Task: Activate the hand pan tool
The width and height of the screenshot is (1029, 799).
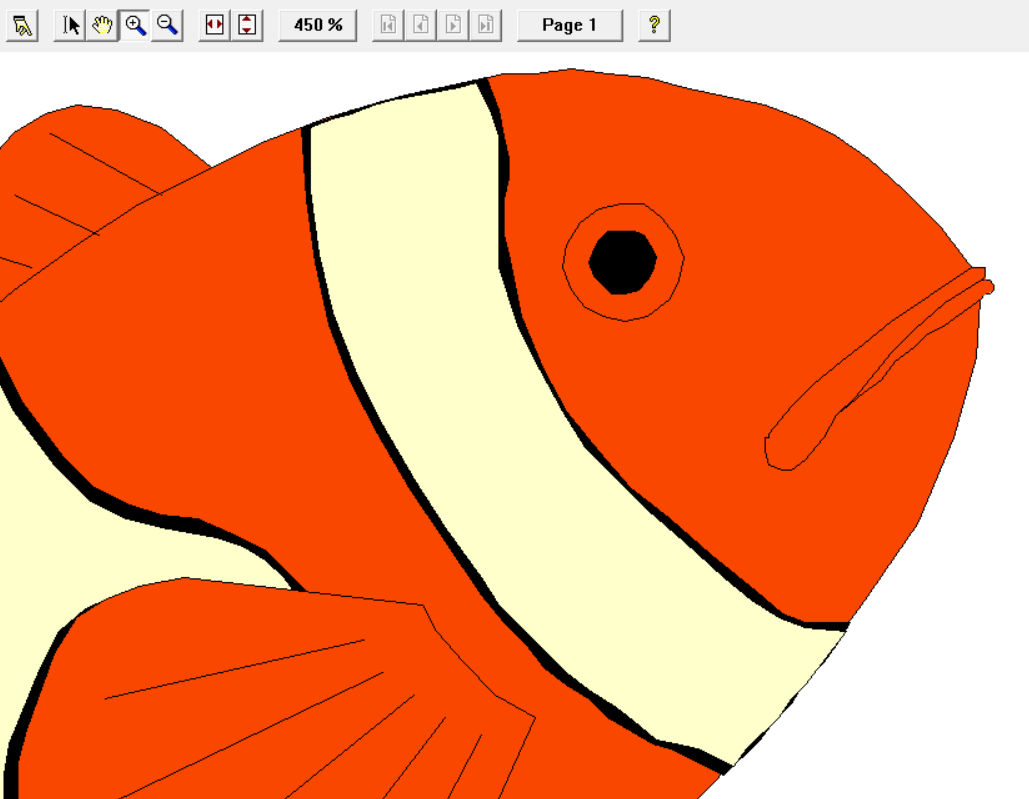Action: pyautogui.click(x=102, y=26)
